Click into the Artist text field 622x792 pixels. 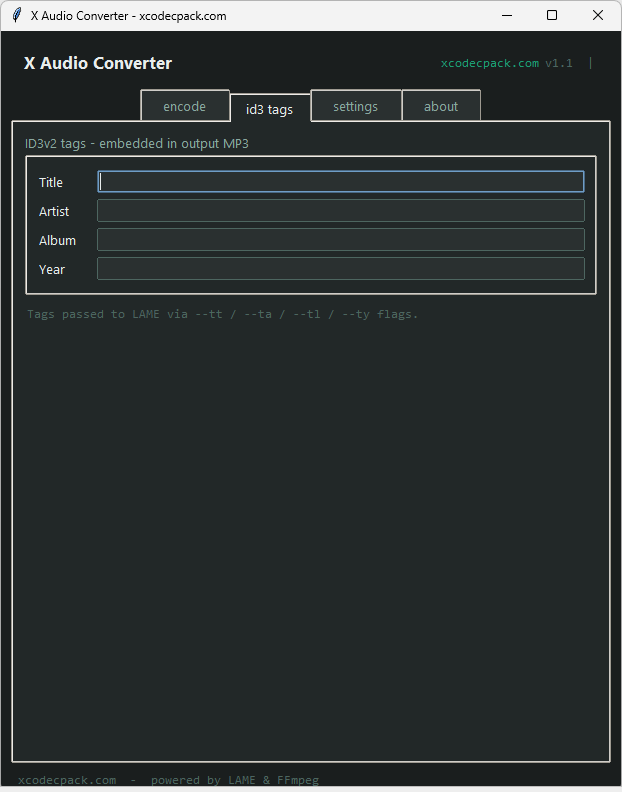[x=340, y=211]
